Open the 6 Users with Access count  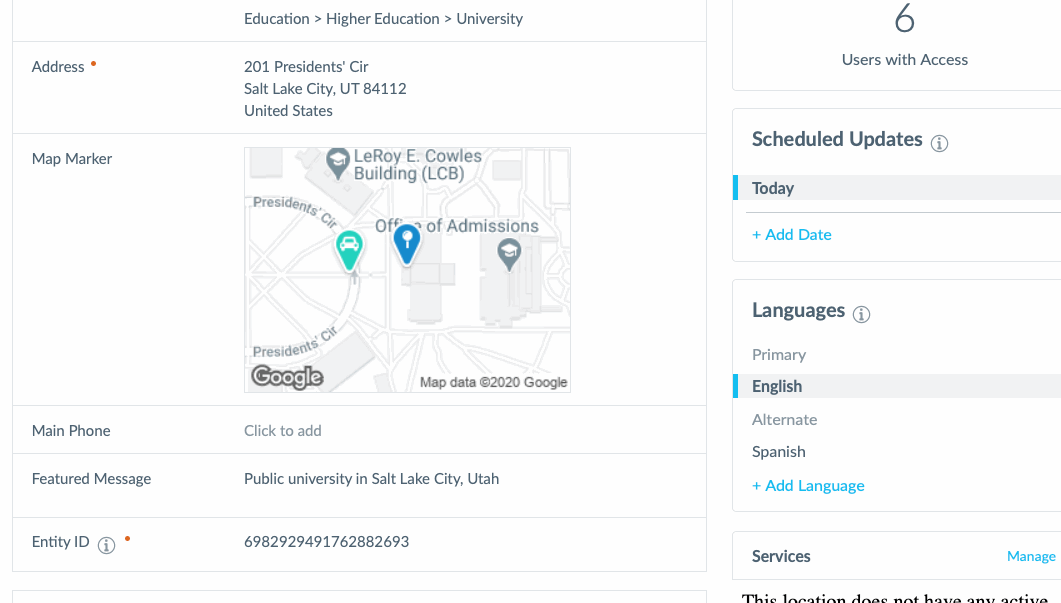[904, 20]
